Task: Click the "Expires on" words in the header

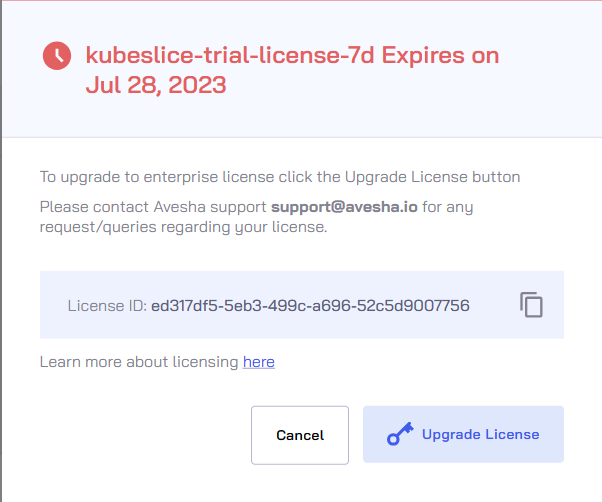Action: (440, 55)
